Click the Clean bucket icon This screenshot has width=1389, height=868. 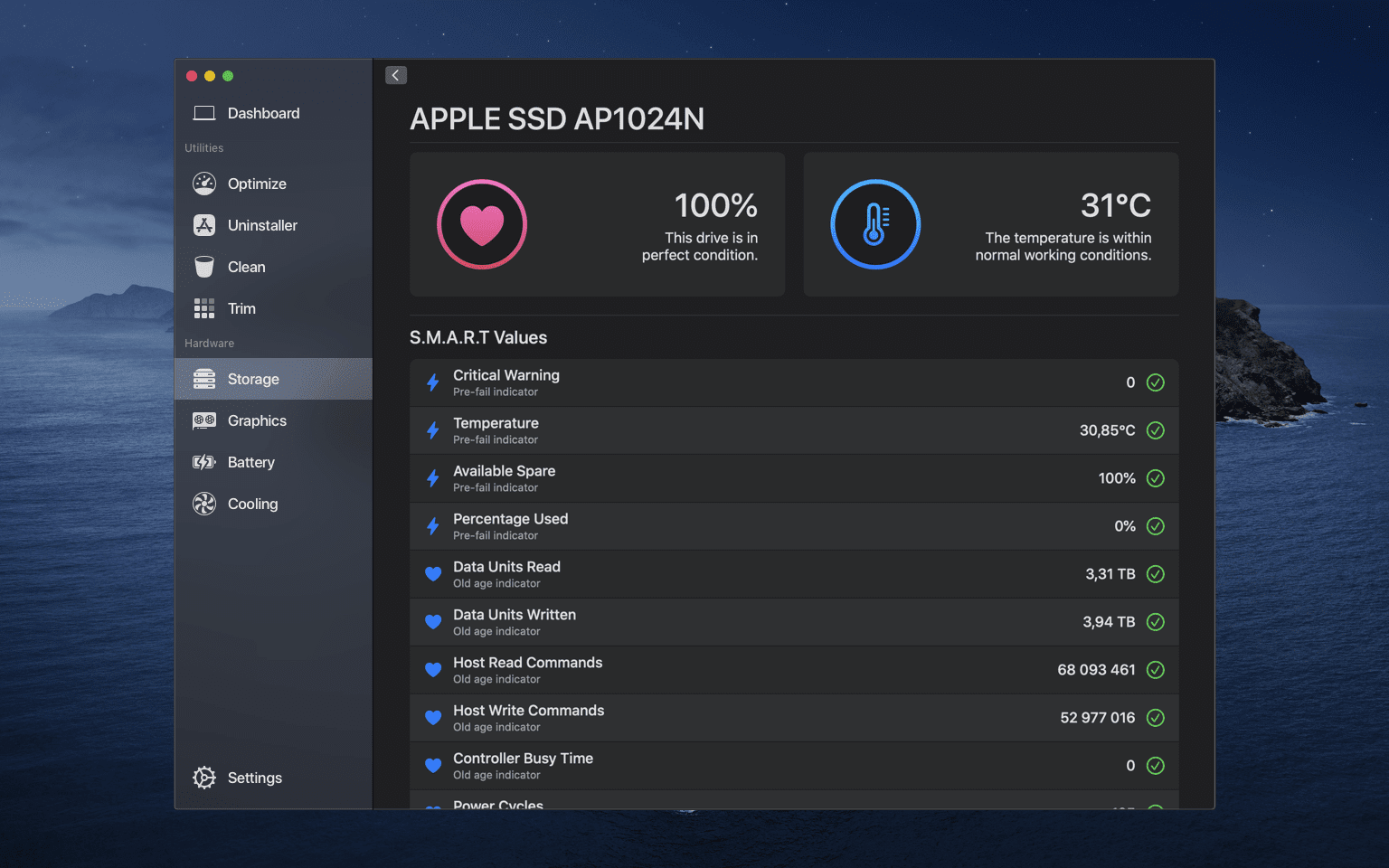point(204,267)
